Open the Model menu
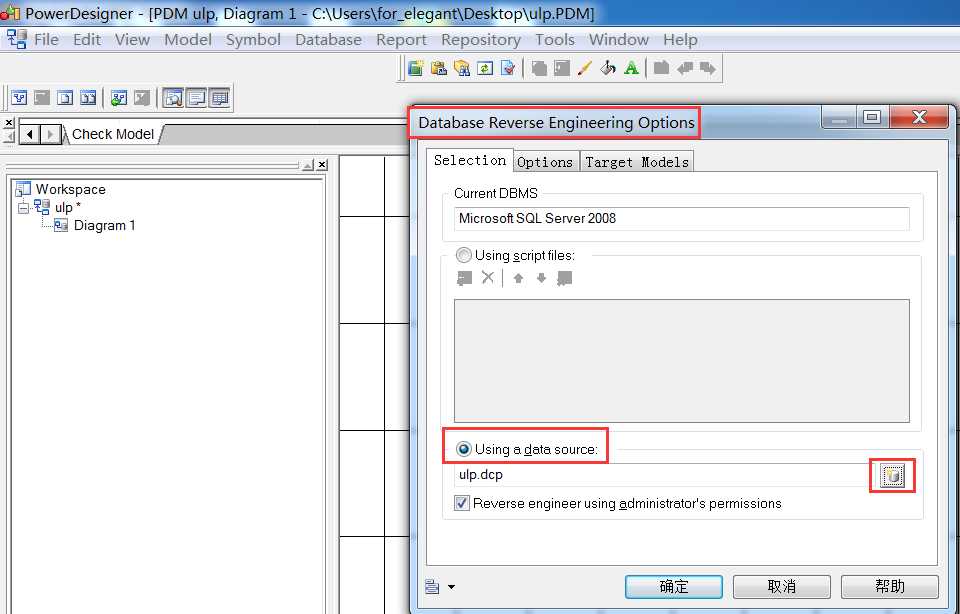The width and height of the screenshot is (960, 614). coord(188,40)
